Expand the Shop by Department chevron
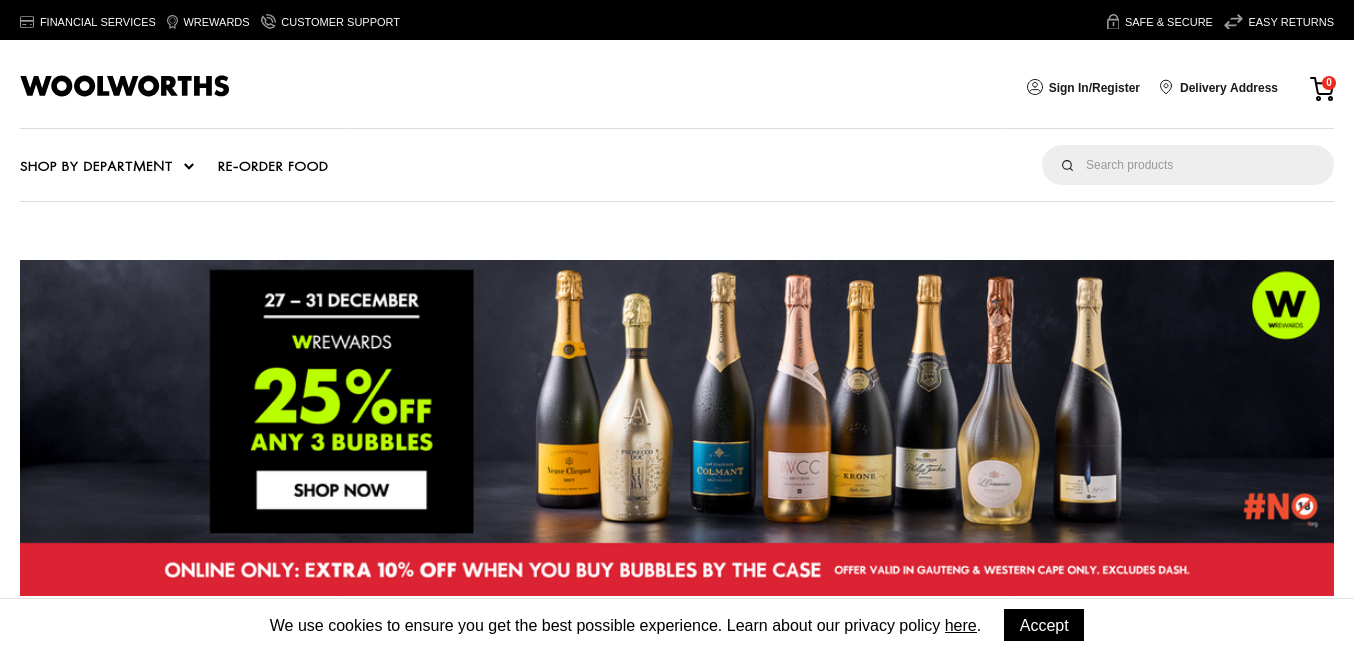Screen dimensions: 1366x651 [189, 167]
